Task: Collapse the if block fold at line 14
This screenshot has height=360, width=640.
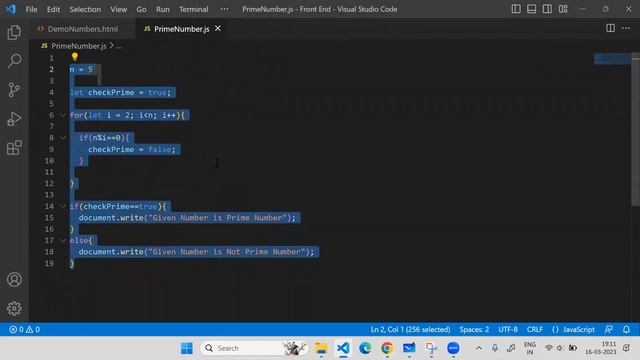Action: tap(63, 206)
